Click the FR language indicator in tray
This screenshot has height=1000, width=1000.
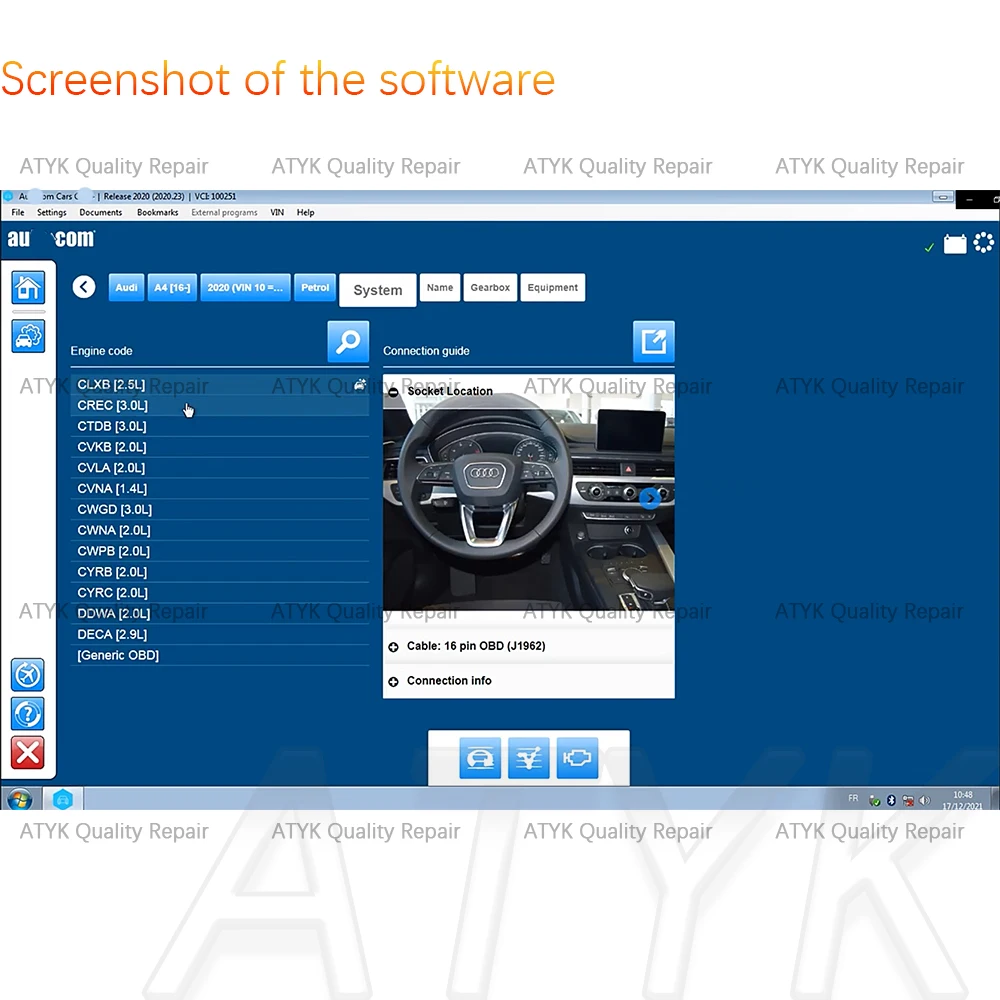coord(853,798)
